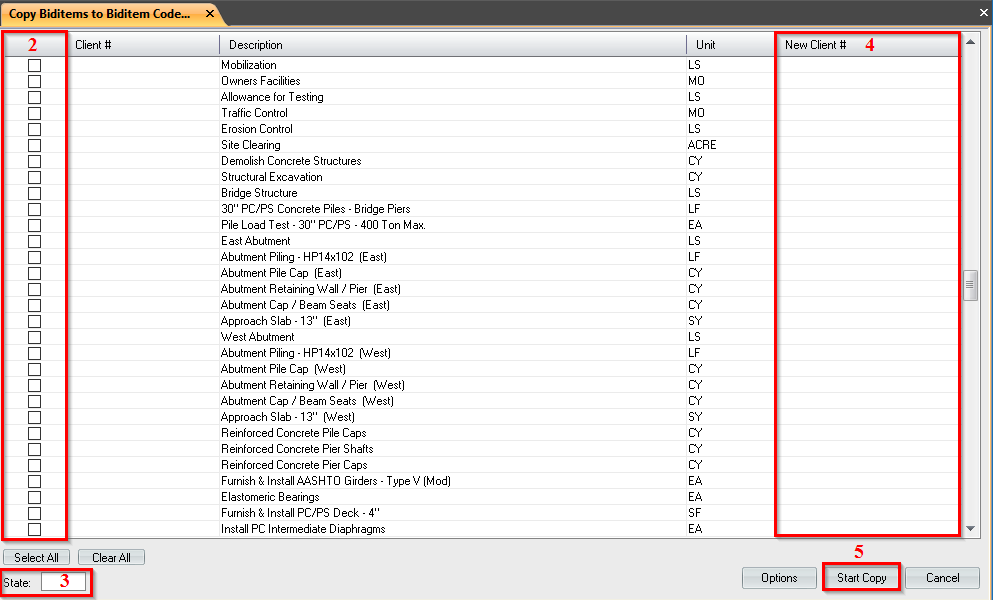Check the Elastomeric Bearings checkbox
Screen dimensions: 993x600
(34, 497)
